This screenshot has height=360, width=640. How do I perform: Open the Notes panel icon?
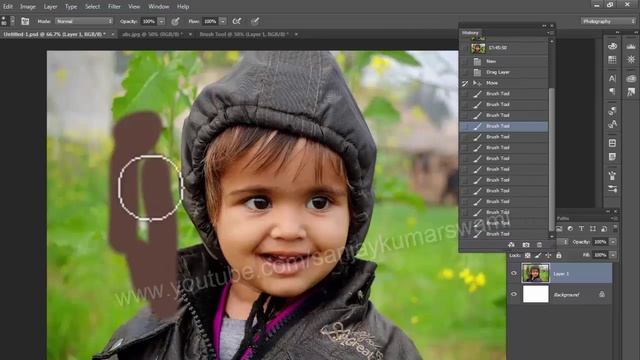612,157
